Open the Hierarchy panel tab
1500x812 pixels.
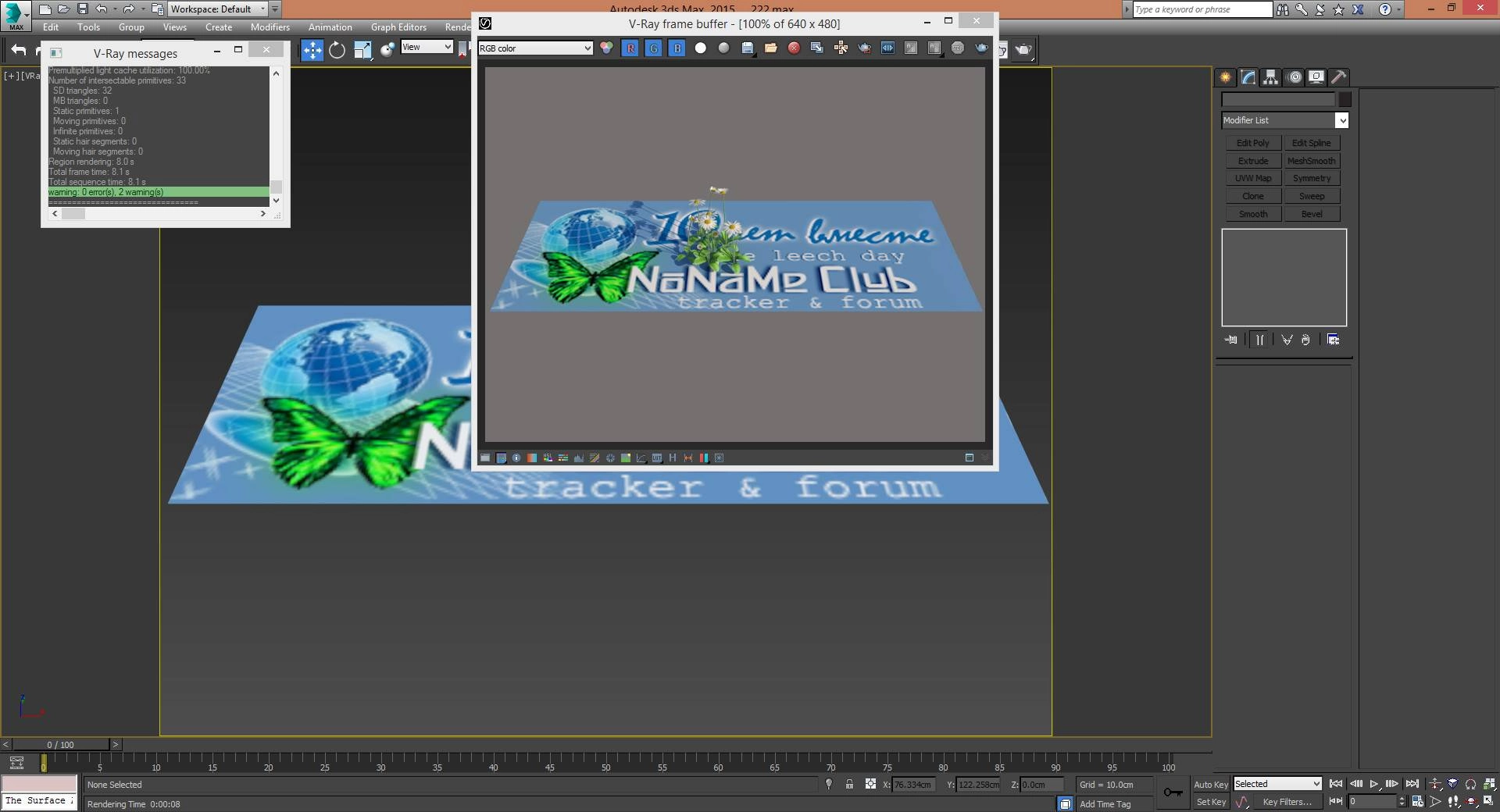tap(1270, 77)
